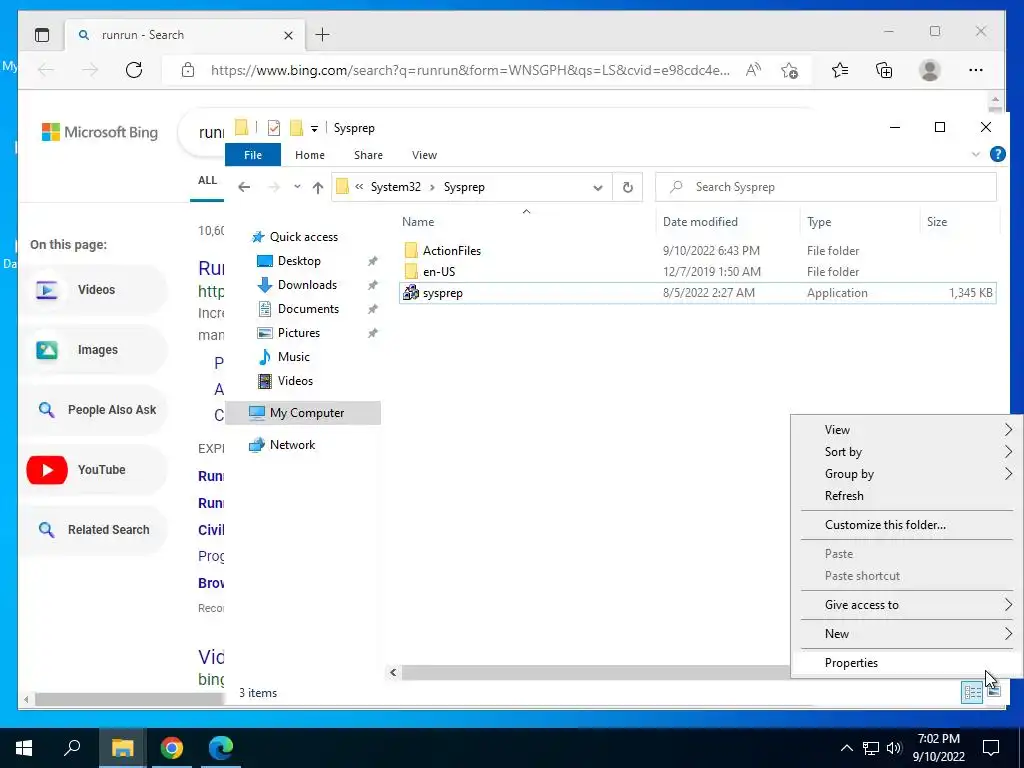Switch to the Home ribbon tab
The width and height of the screenshot is (1024, 768).
tap(310, 155)
